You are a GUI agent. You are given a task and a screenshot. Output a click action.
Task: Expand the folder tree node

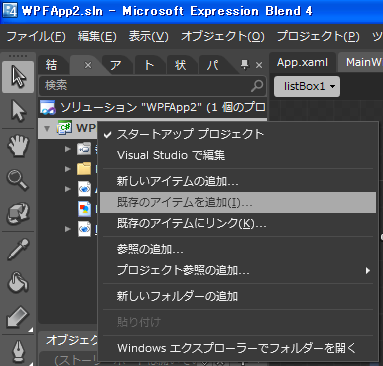coord(68,169)
